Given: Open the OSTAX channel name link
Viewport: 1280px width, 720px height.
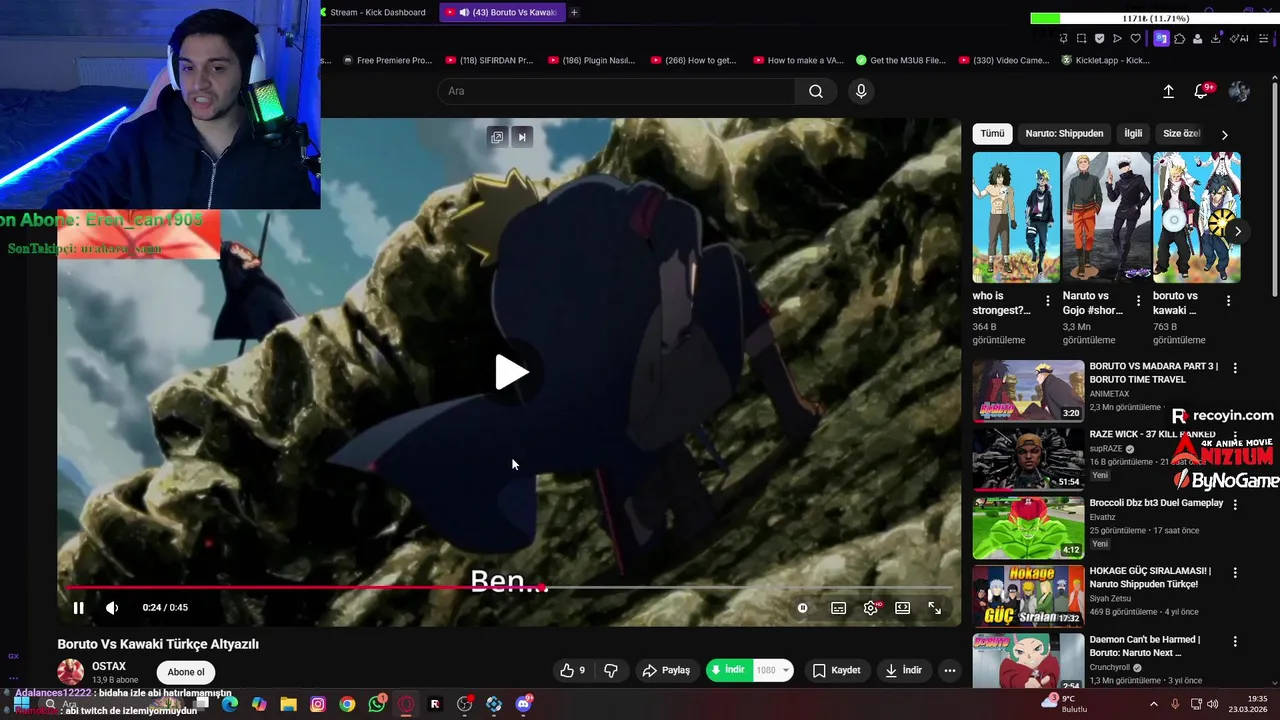Looking at the screenshot, I should pyautogui.click(x=109, y=666).
